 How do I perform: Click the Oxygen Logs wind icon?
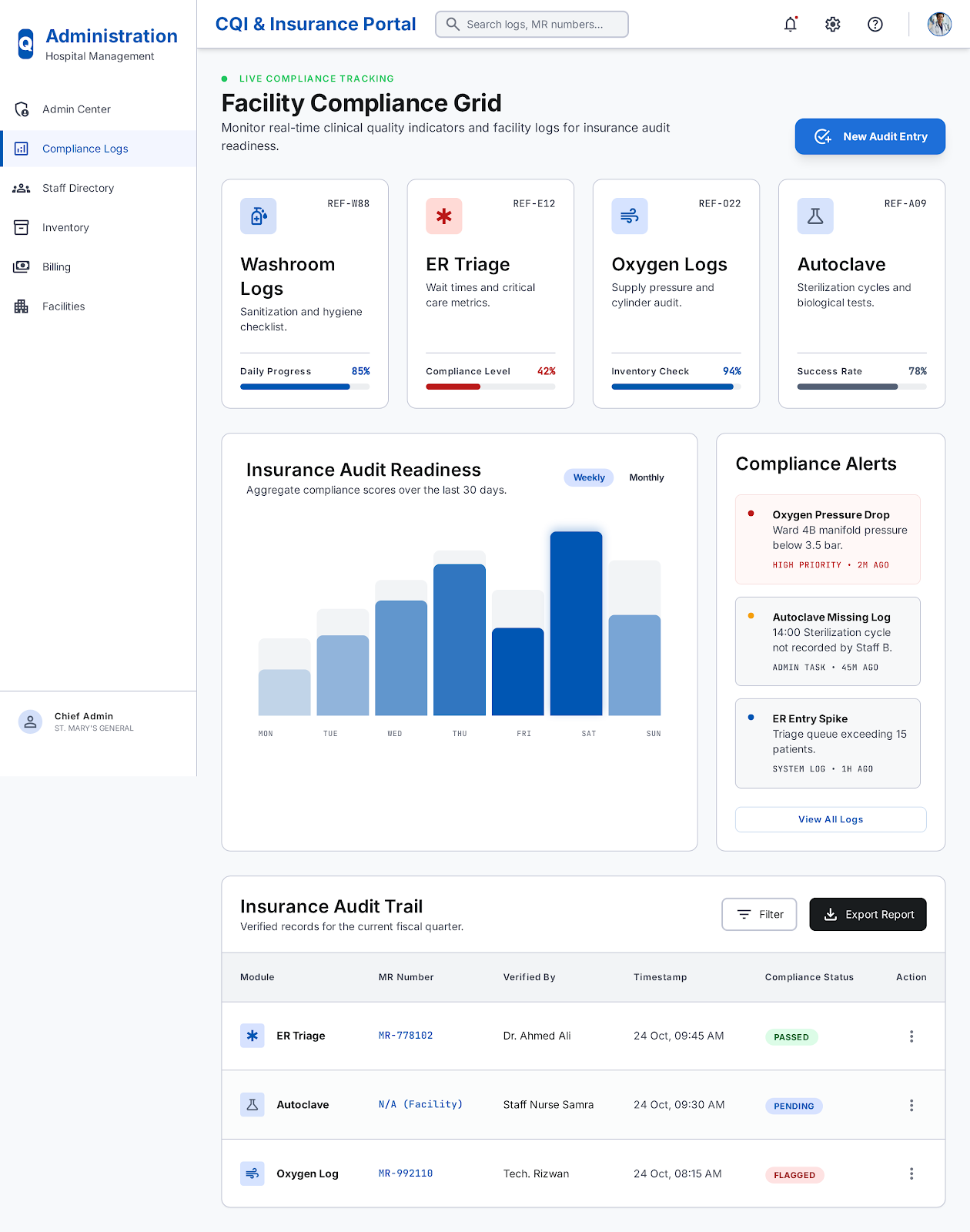click(x=630, y=216)
